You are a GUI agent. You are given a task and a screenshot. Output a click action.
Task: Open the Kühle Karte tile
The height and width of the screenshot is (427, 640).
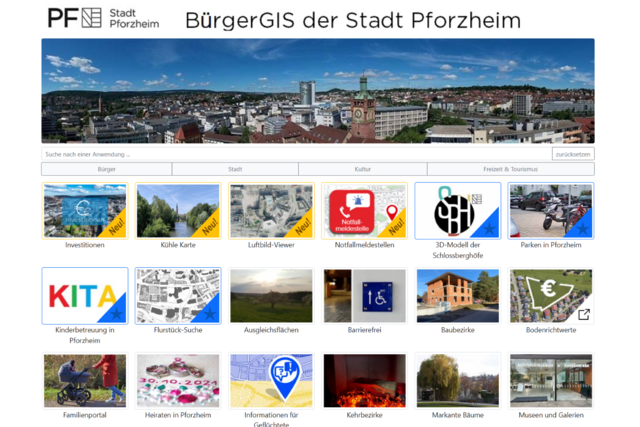178,211
